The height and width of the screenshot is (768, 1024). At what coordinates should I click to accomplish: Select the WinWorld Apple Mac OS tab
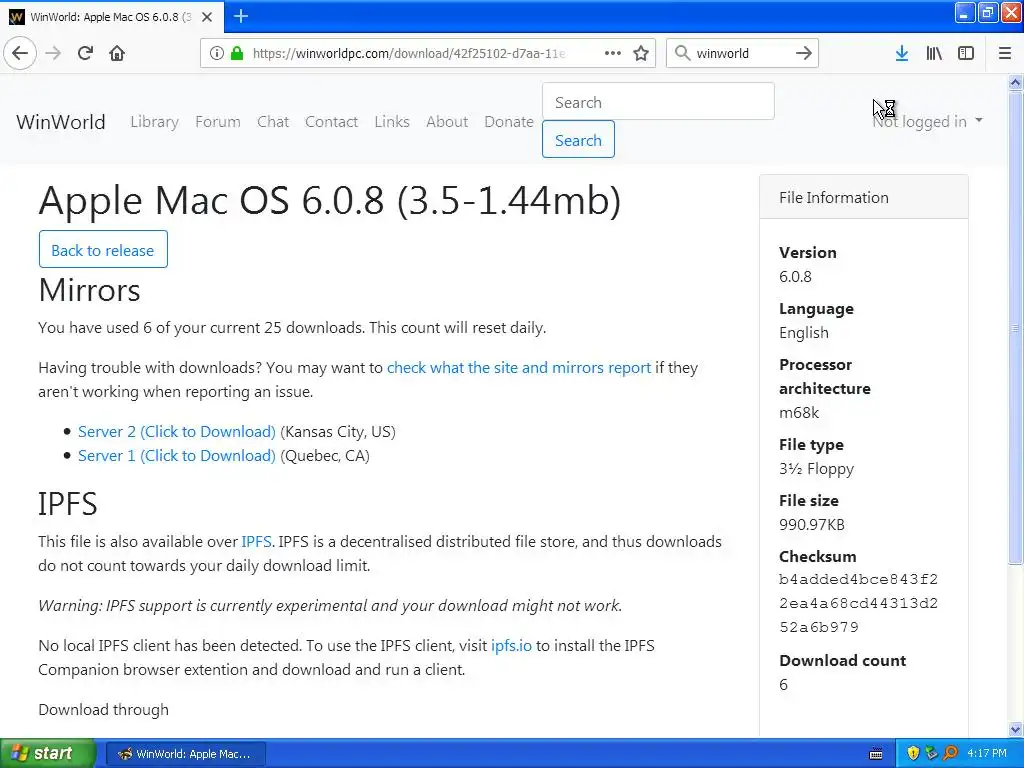[111, 17]
